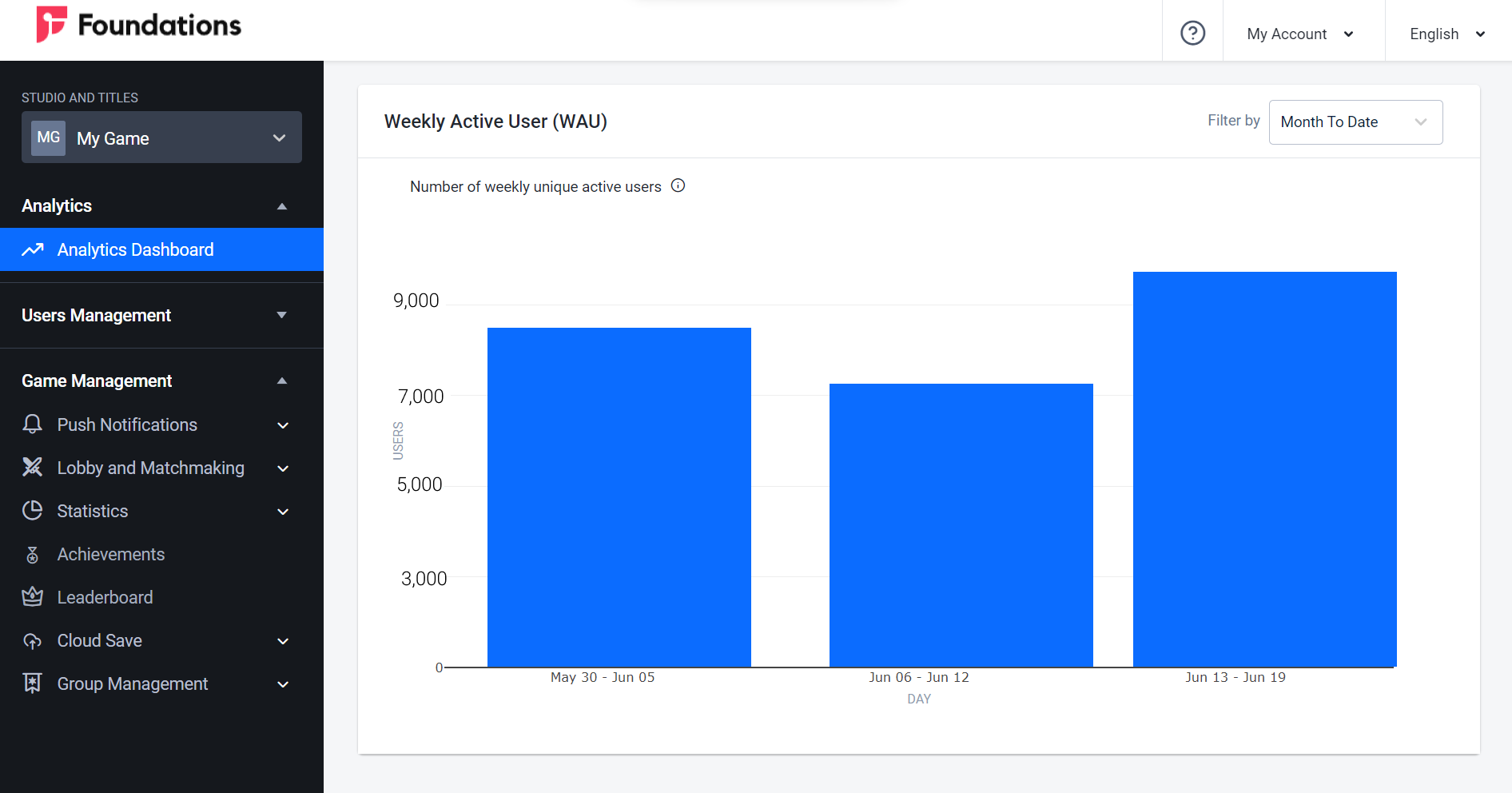The height and width of the screenshot is (793, 1512).
Task: Select Analytics Dashboard menu item
Action: 161,249
